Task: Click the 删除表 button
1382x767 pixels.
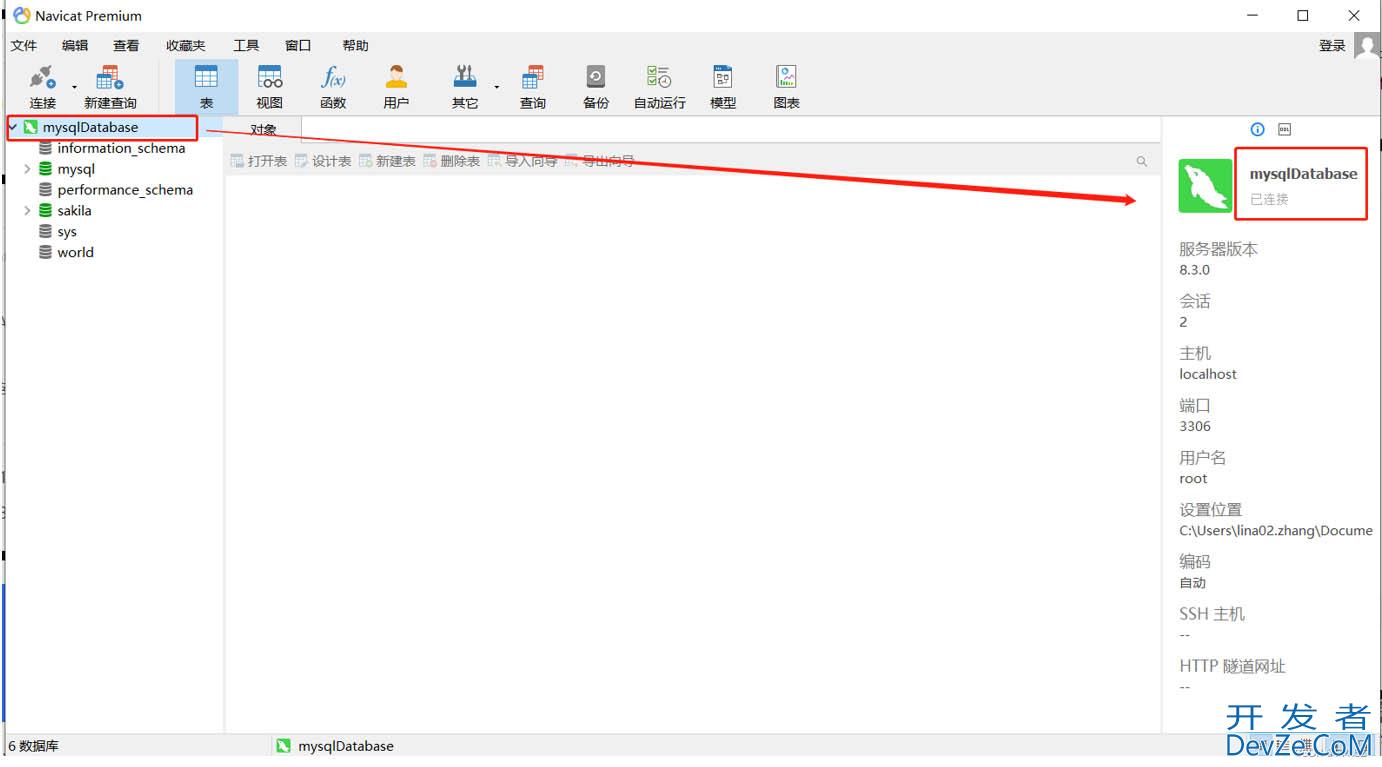Action: 451,161
